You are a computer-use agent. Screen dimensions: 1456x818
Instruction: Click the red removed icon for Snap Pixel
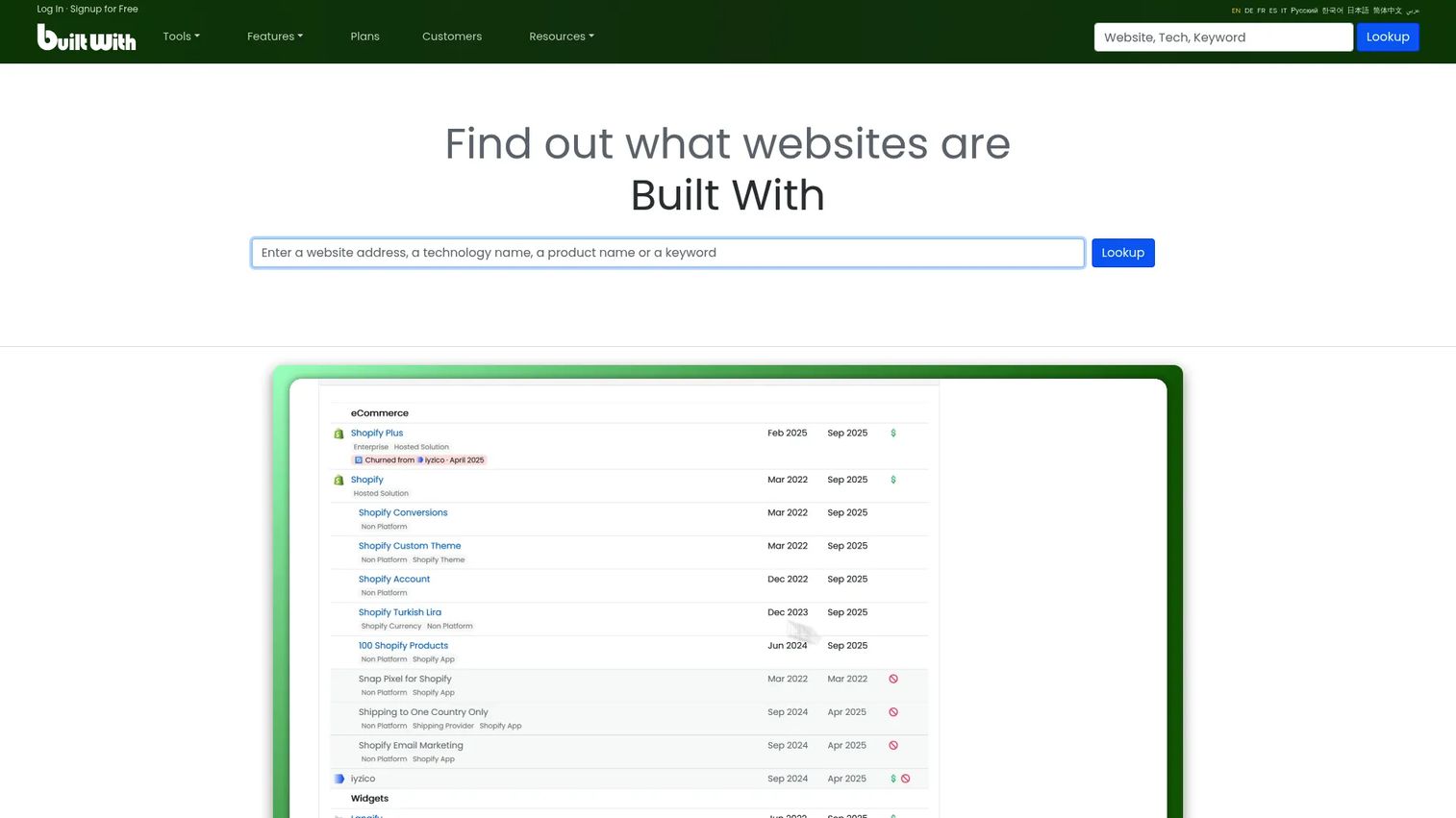[x=893, y=679]
